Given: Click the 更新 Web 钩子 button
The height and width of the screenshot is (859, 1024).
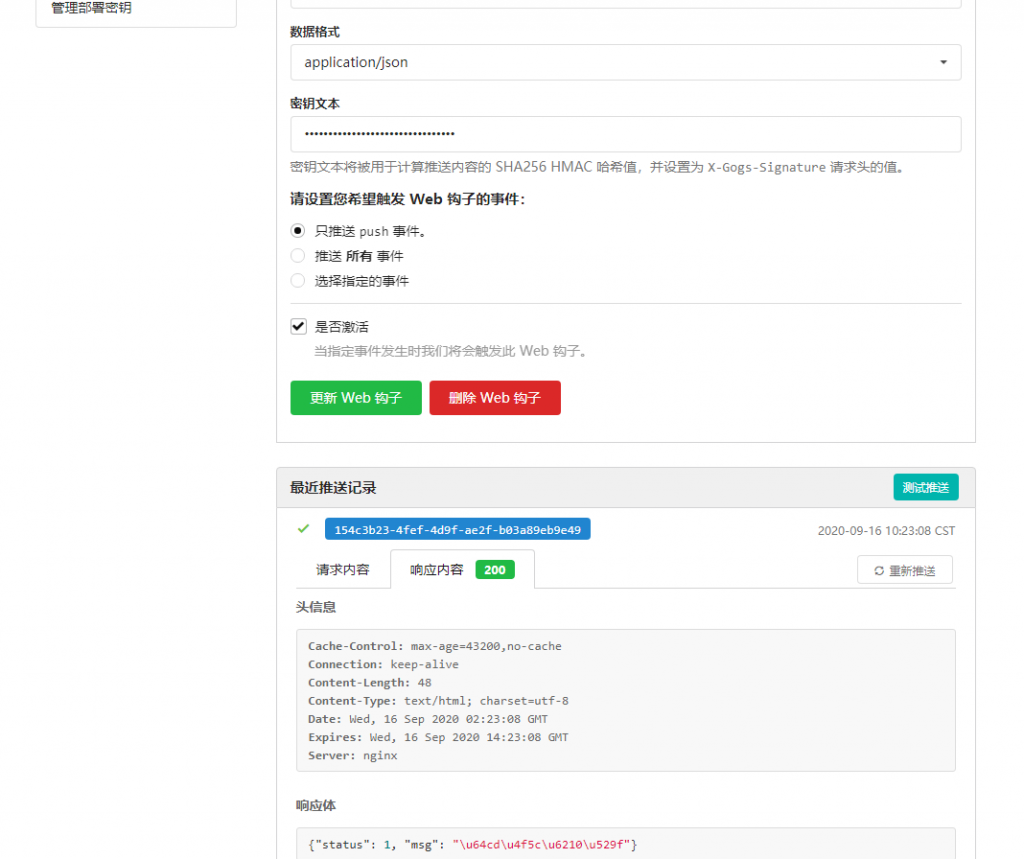Looking at the screenshot, I should pos(356,397).
